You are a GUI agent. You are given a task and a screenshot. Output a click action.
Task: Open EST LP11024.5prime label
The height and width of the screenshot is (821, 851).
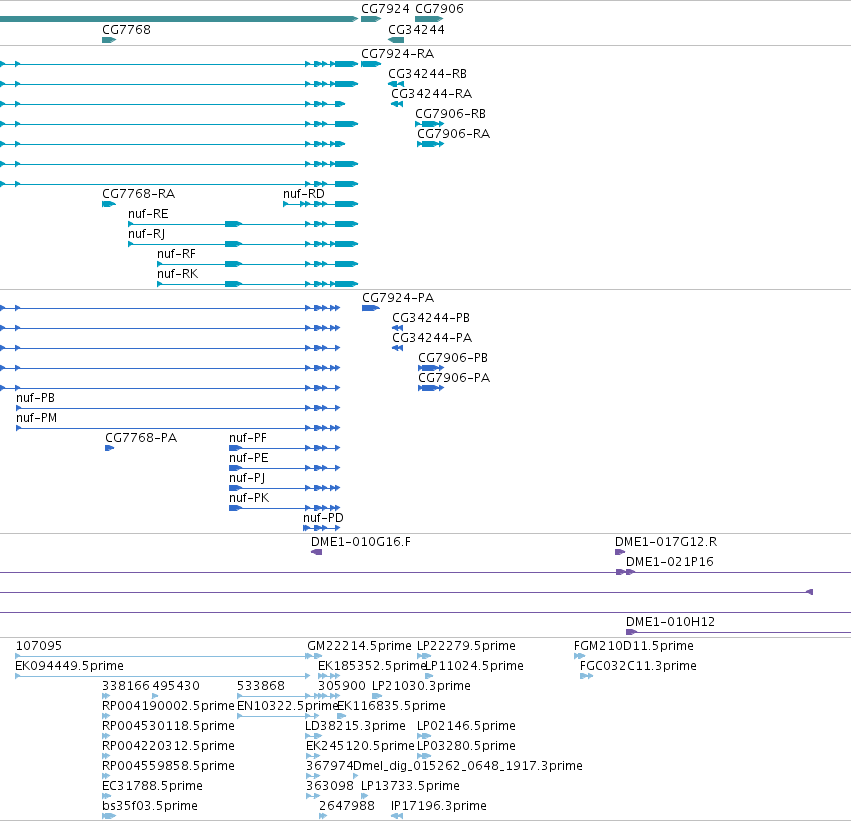pos(474,666)
